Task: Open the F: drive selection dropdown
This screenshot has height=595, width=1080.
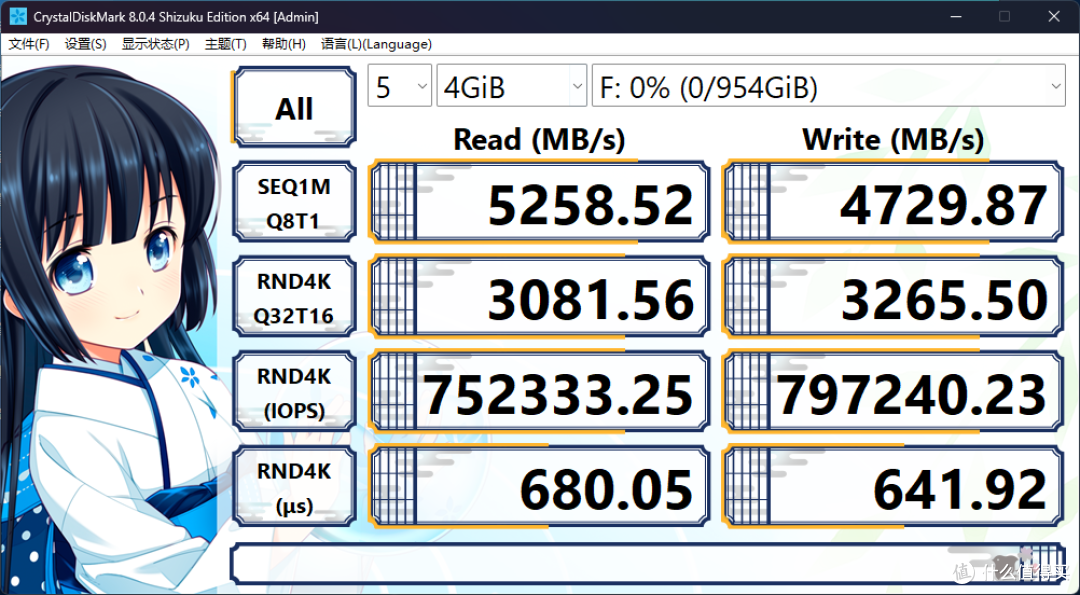Action: pos(829,86)
